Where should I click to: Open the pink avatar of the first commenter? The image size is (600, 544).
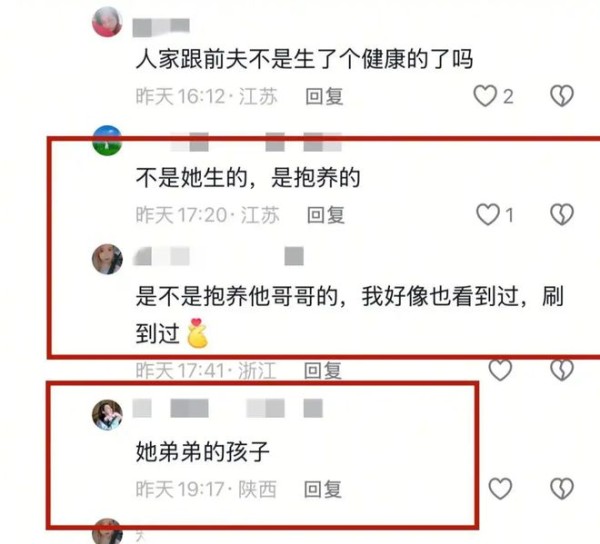click(x=107, y=22)
